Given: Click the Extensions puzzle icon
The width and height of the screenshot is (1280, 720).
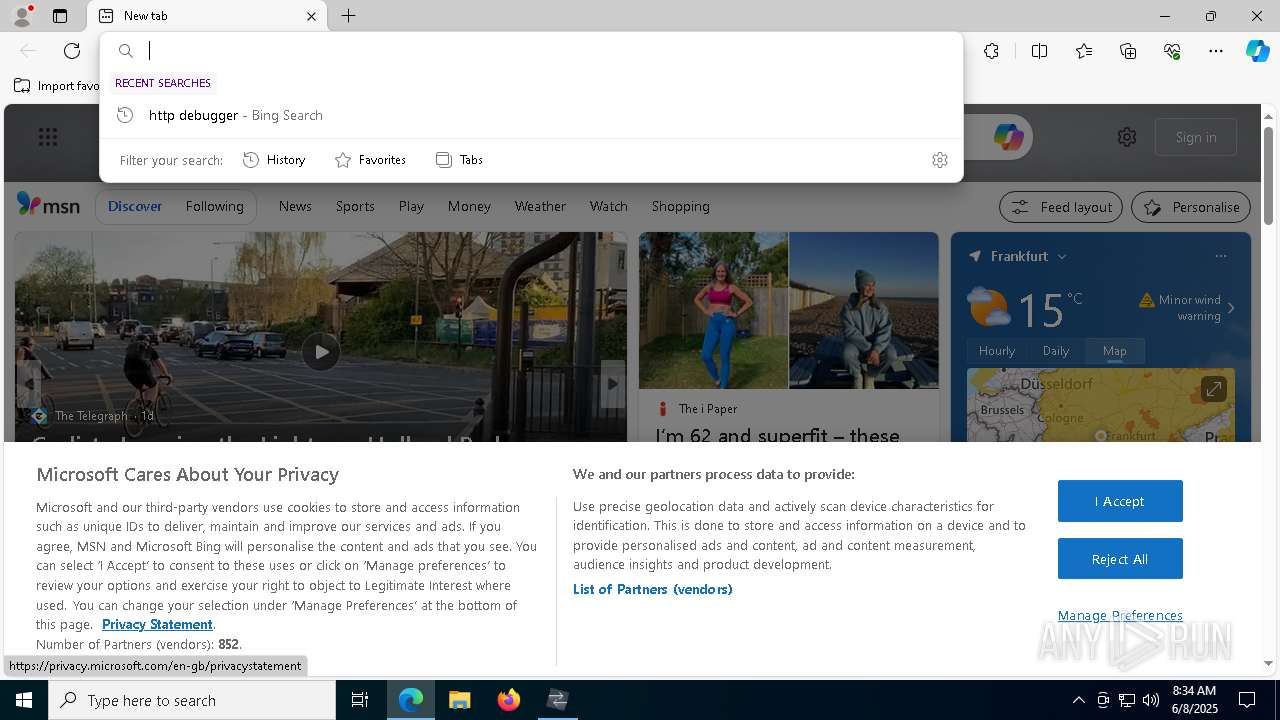Looking at the screenshot, I should (991, 51).
